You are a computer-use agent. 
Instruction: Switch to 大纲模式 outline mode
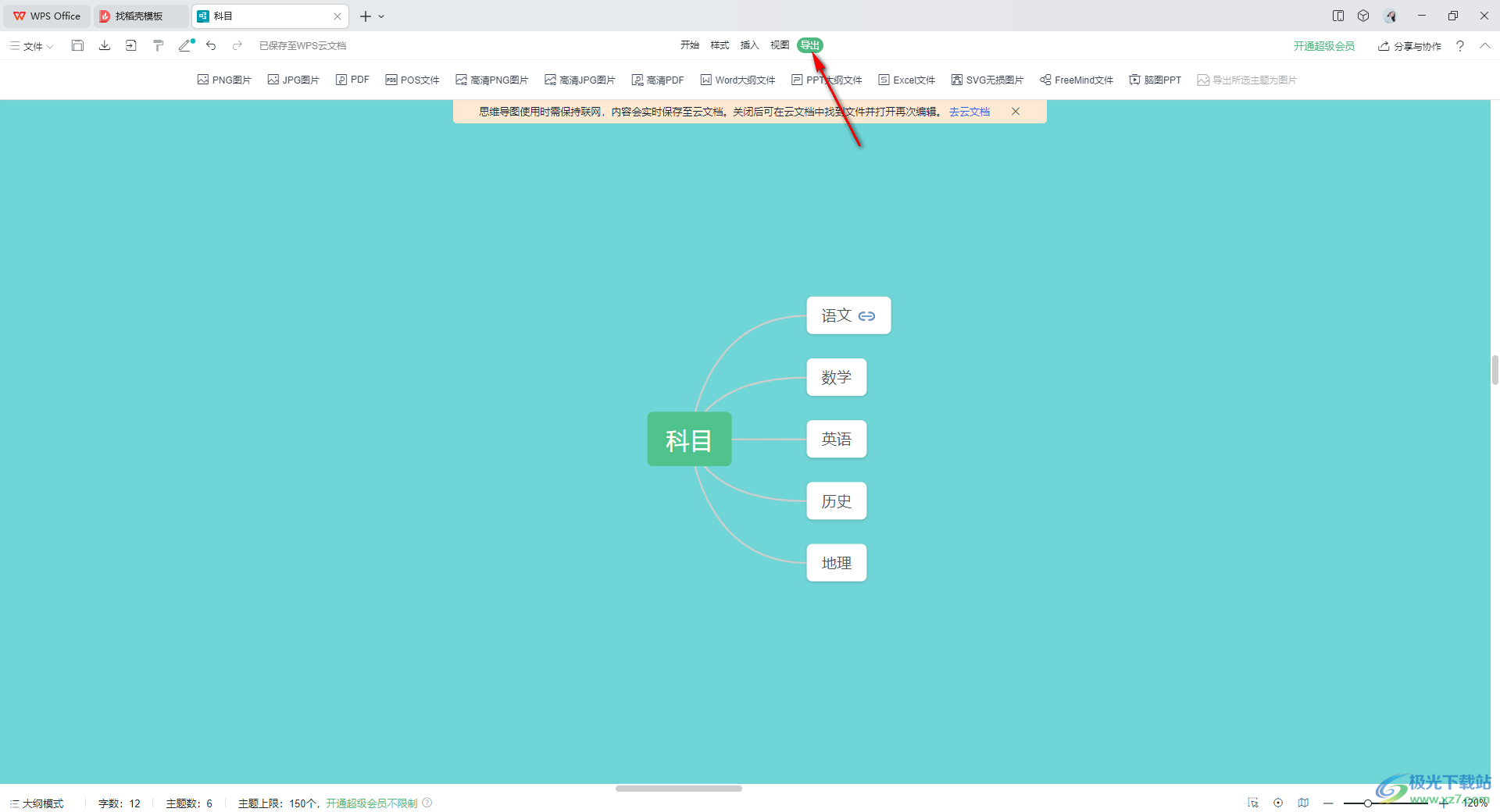(37, 803)
